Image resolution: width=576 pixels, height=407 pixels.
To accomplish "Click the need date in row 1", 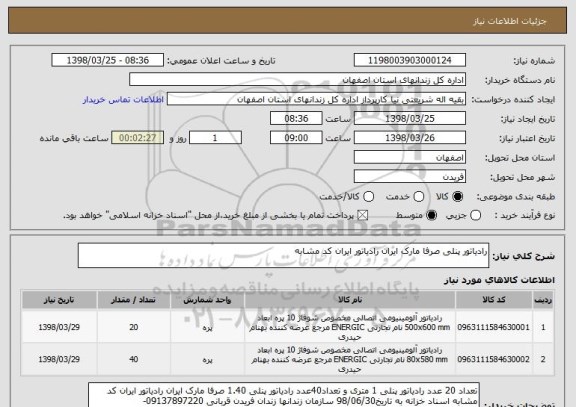I will 59,327.
